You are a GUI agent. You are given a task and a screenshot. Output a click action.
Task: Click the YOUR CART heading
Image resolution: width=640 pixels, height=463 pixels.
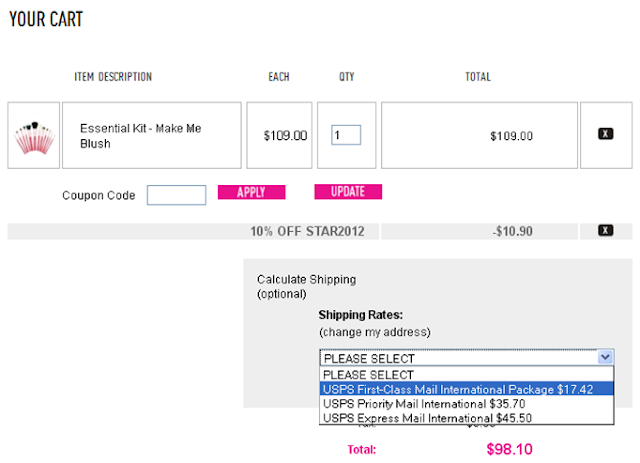[x=46, y=19]
